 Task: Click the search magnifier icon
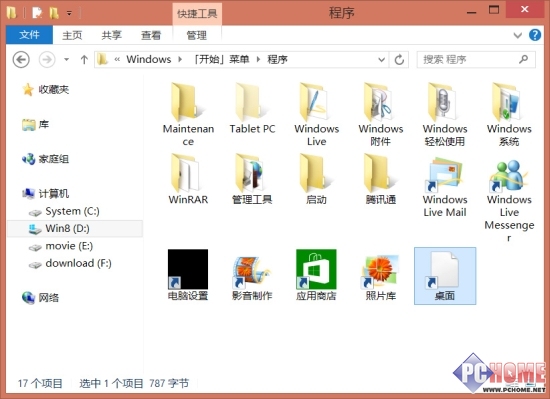click(x=524, y=59)
